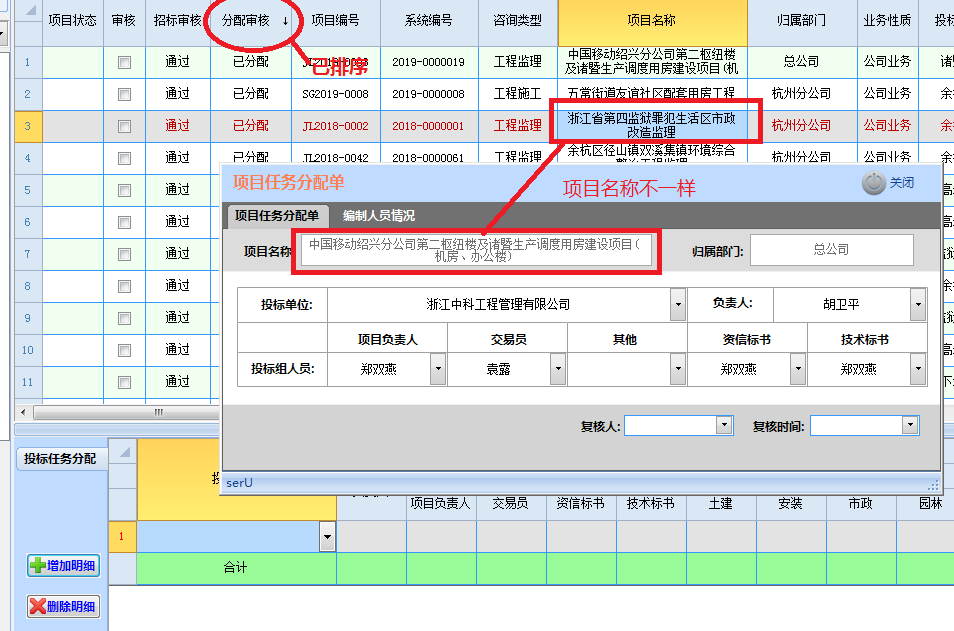The height and width of the screenshot is (631, 954).
Task: Tick the 审核 checkbox in row 5
Action: pyautogui.click(x=125, y=190)
